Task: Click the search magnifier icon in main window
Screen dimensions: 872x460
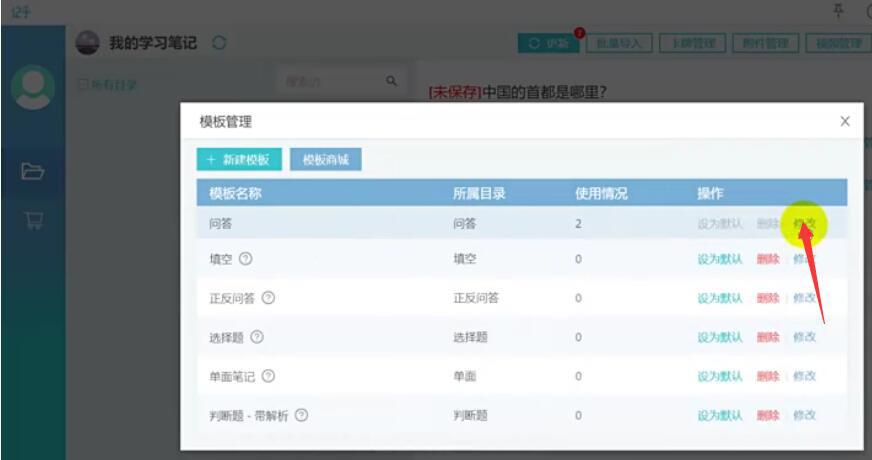Action: [x=392, y=81]
